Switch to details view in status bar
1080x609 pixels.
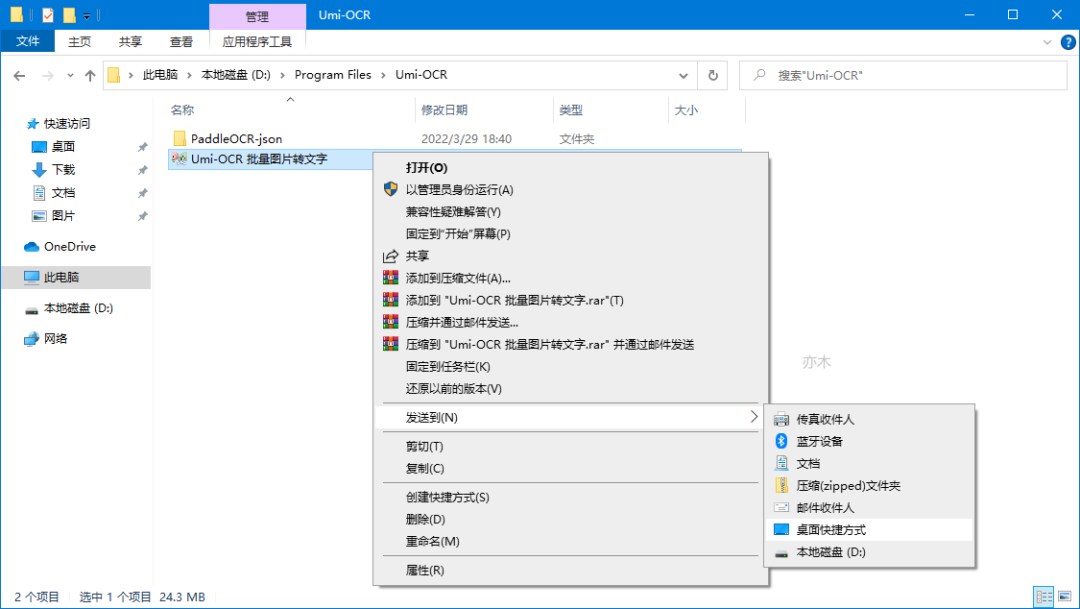click(1043, 596)
